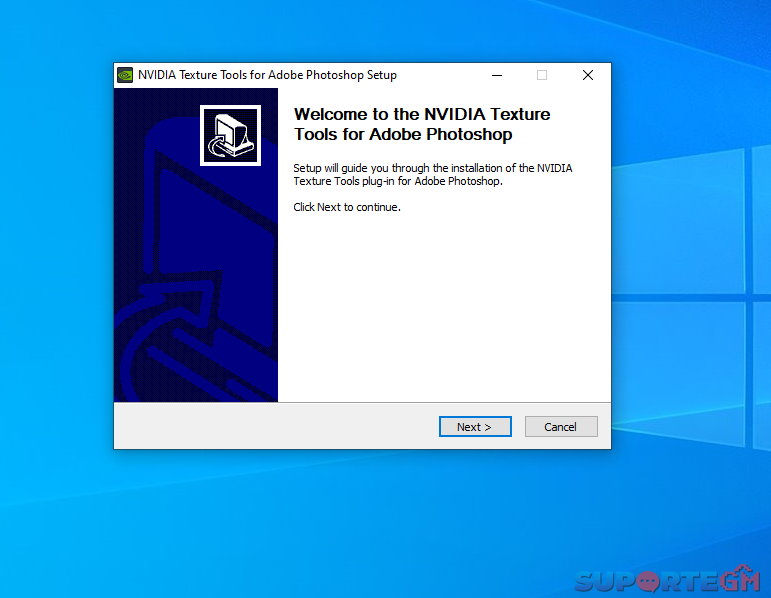This screenshot has width=771, height=598.
Task: Click the "Setup will guide you through" paragraph
Action: [433, 175]
